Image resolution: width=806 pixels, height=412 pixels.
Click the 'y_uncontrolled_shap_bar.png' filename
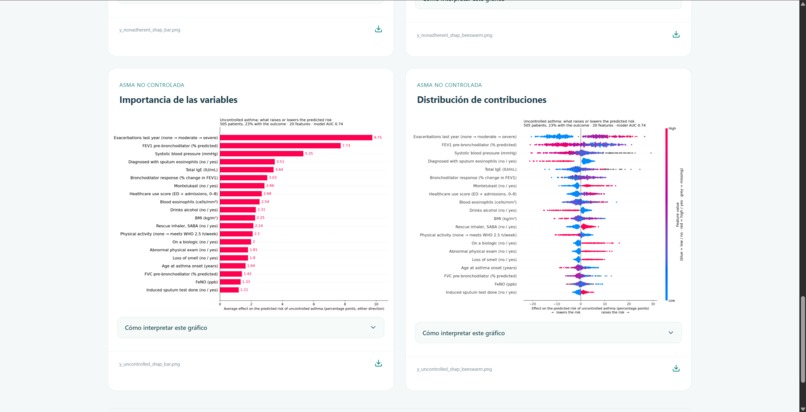click(150, 364)
